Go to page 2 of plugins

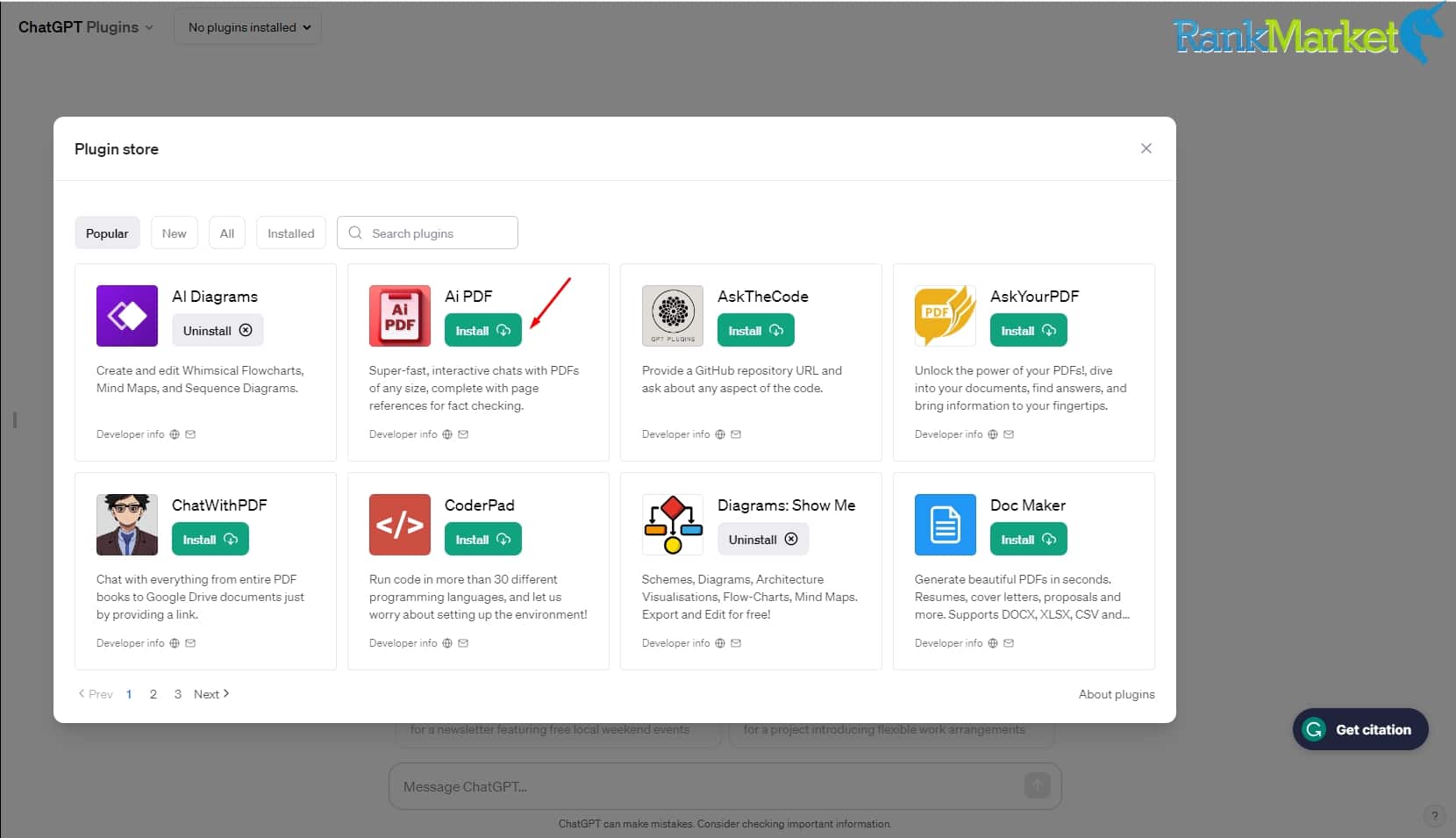[153, 694]
